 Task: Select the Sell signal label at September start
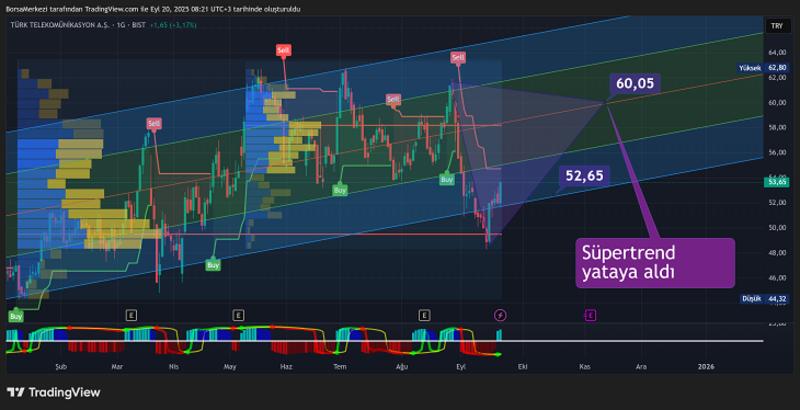pyautogui.click(x=458, y=57)
